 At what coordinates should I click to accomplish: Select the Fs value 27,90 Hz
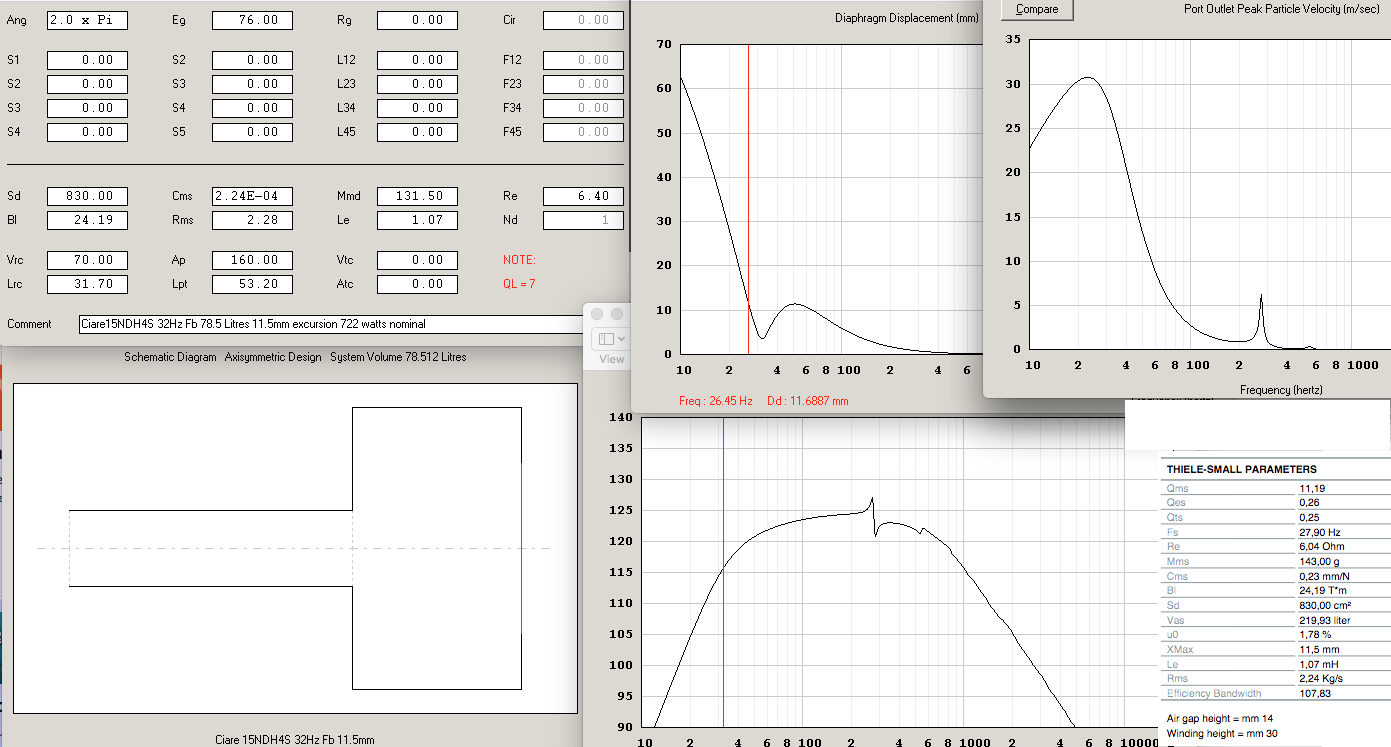pos(1319,532)
